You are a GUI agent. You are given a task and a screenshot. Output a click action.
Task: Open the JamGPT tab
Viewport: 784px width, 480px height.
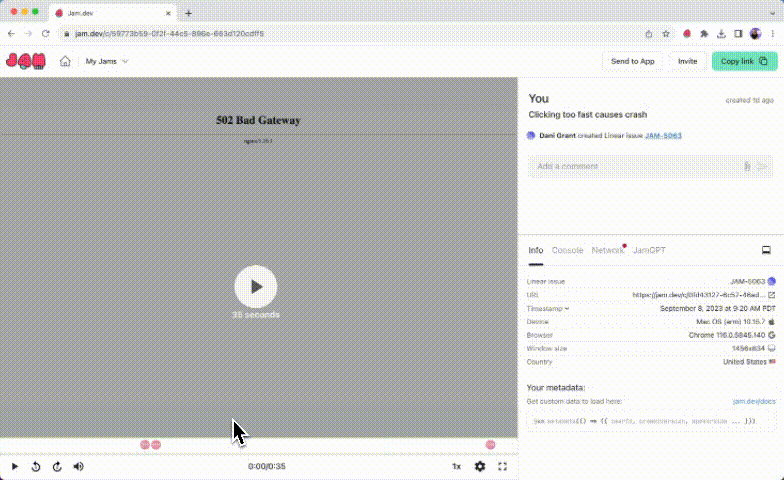(x=649, y=250)
